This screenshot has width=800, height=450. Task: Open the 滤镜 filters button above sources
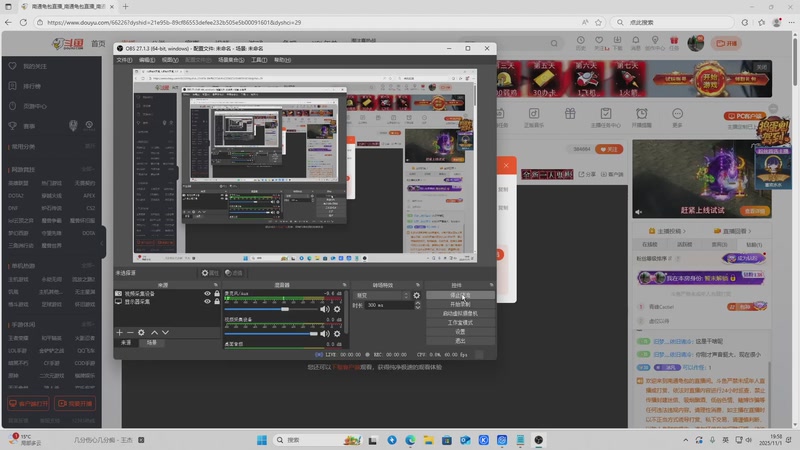tap(234, 273)
